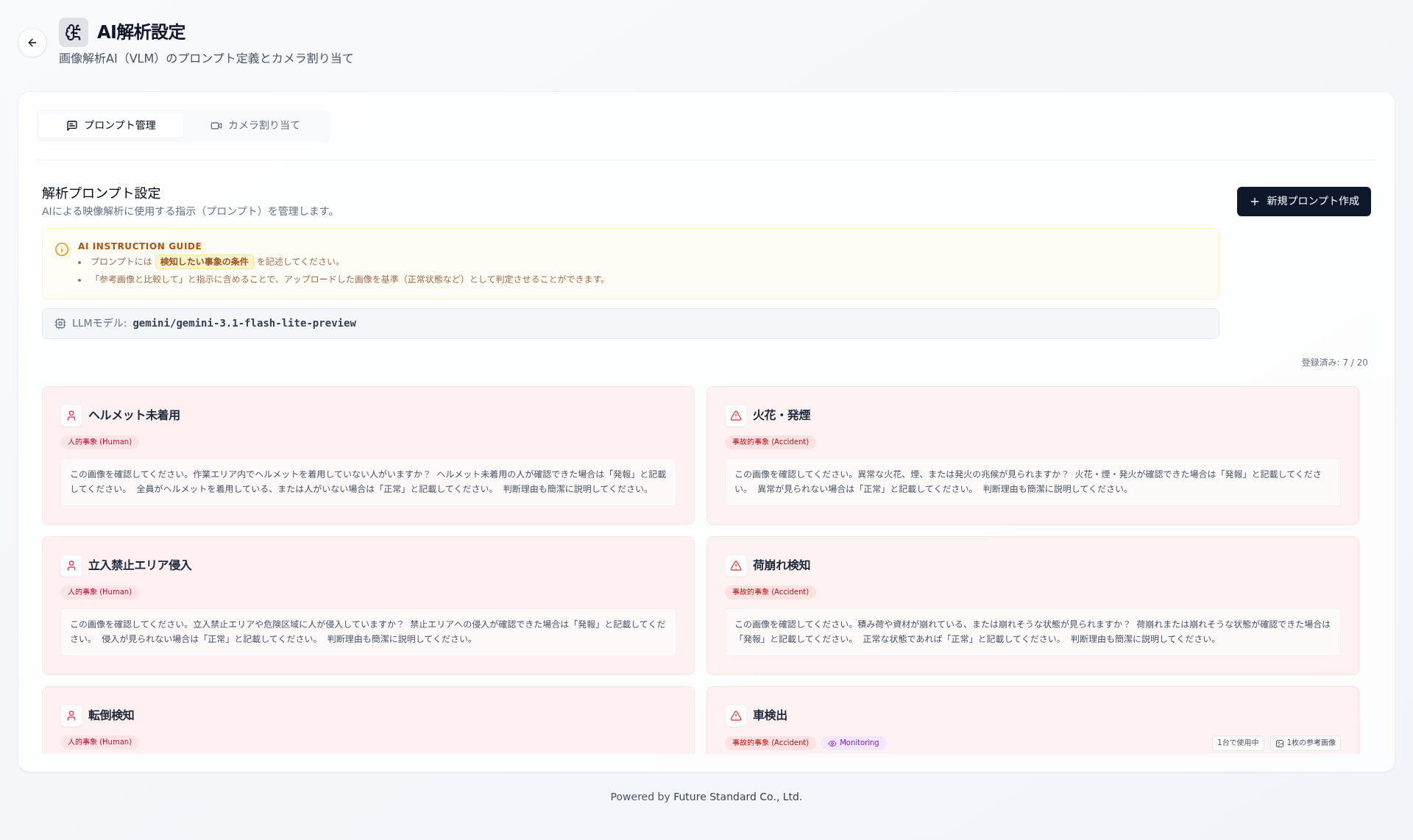This screenshot has height=840, width=1413.
Task: Click the AI brain icon beside AI解析設定
Action: pyautogui.click(x=74, y=32)
